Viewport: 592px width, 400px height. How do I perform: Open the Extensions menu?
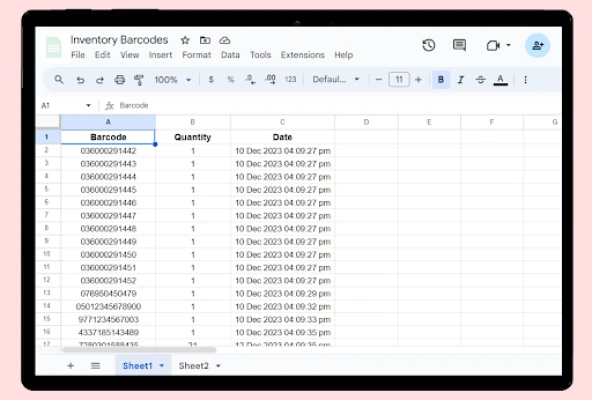pyautogui.click(x=302, y=55)
